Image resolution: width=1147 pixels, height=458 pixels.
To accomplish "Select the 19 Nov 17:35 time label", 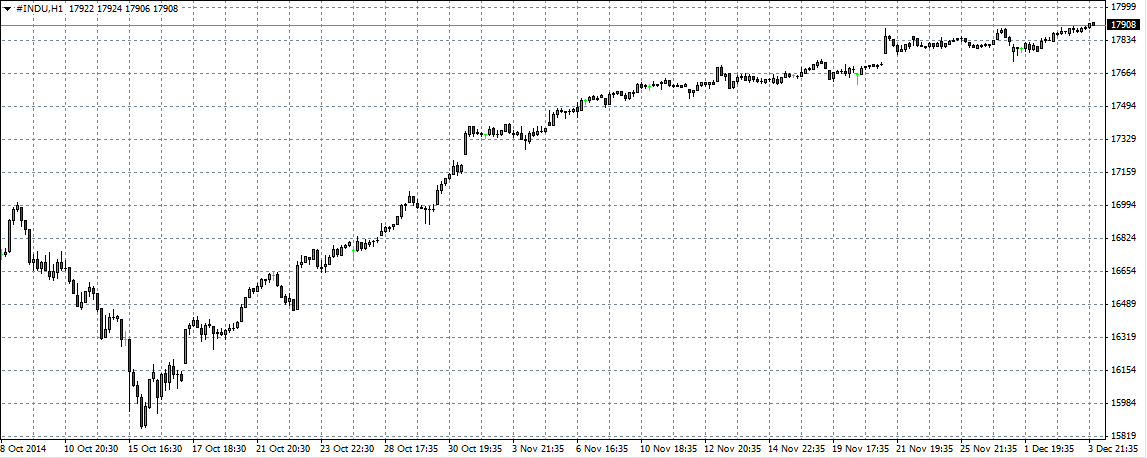I will click(x=859, y=450).
